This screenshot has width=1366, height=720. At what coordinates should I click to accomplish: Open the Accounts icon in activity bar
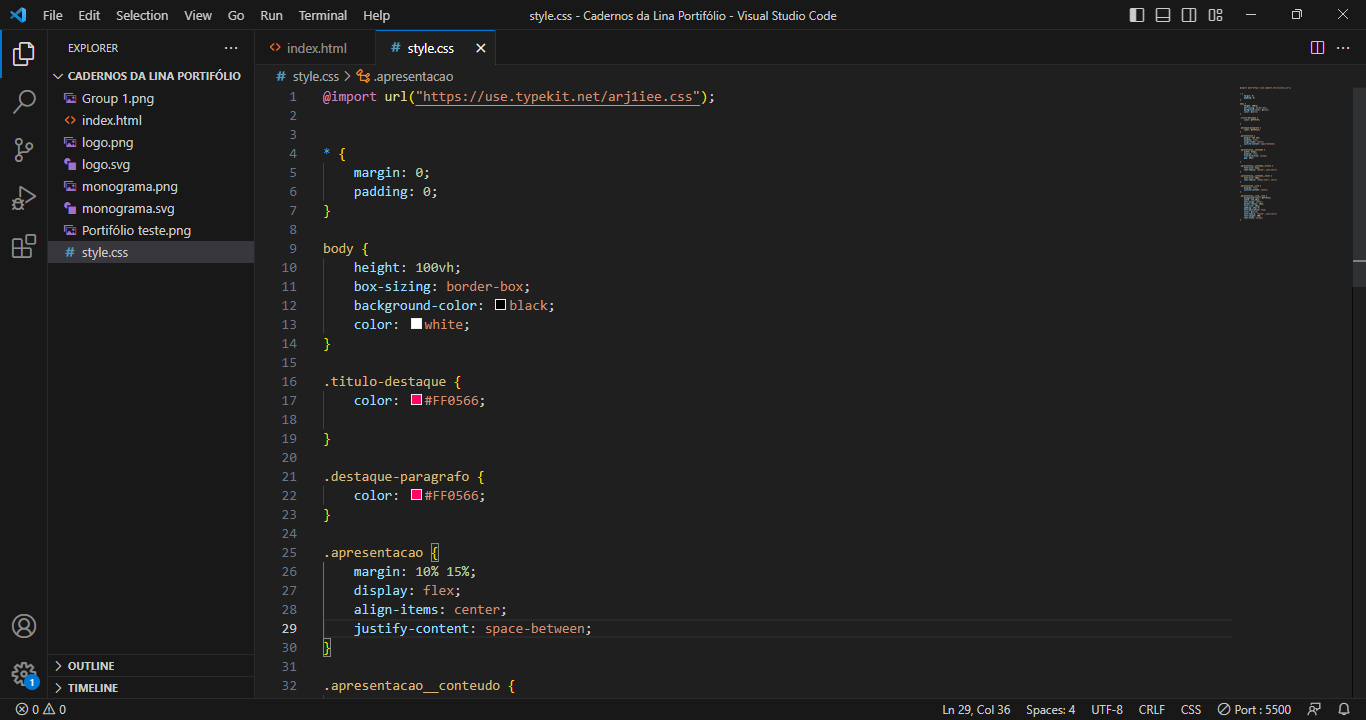pyautogui.click(x=24, y=626)
